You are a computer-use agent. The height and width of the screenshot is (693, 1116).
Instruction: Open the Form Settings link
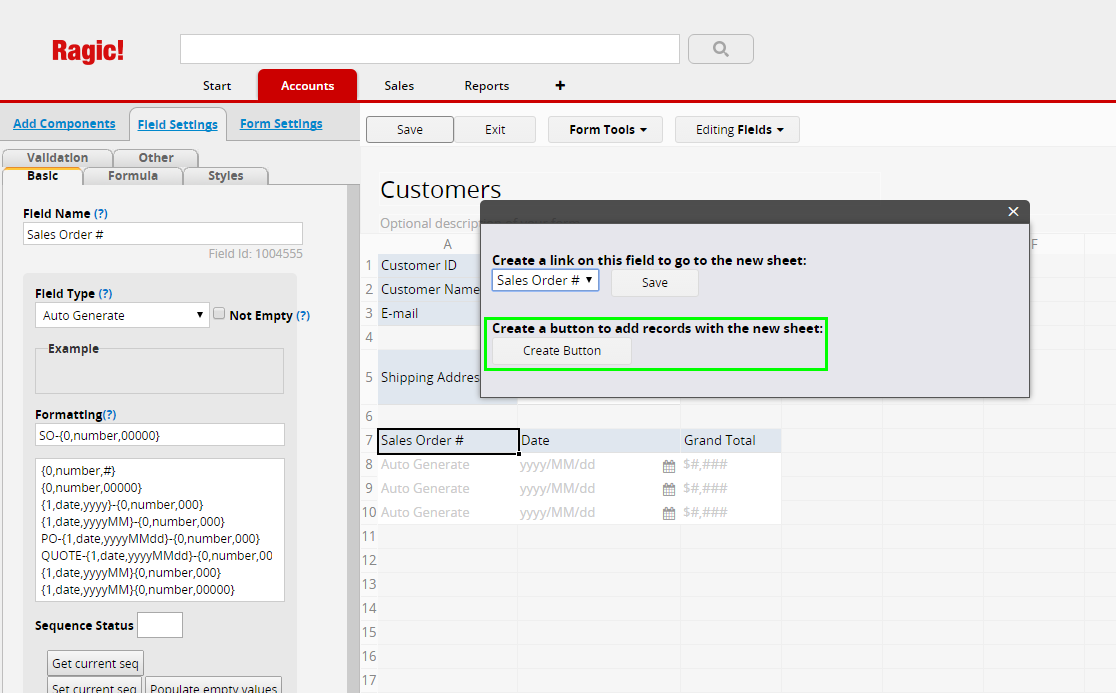point(281,124)
